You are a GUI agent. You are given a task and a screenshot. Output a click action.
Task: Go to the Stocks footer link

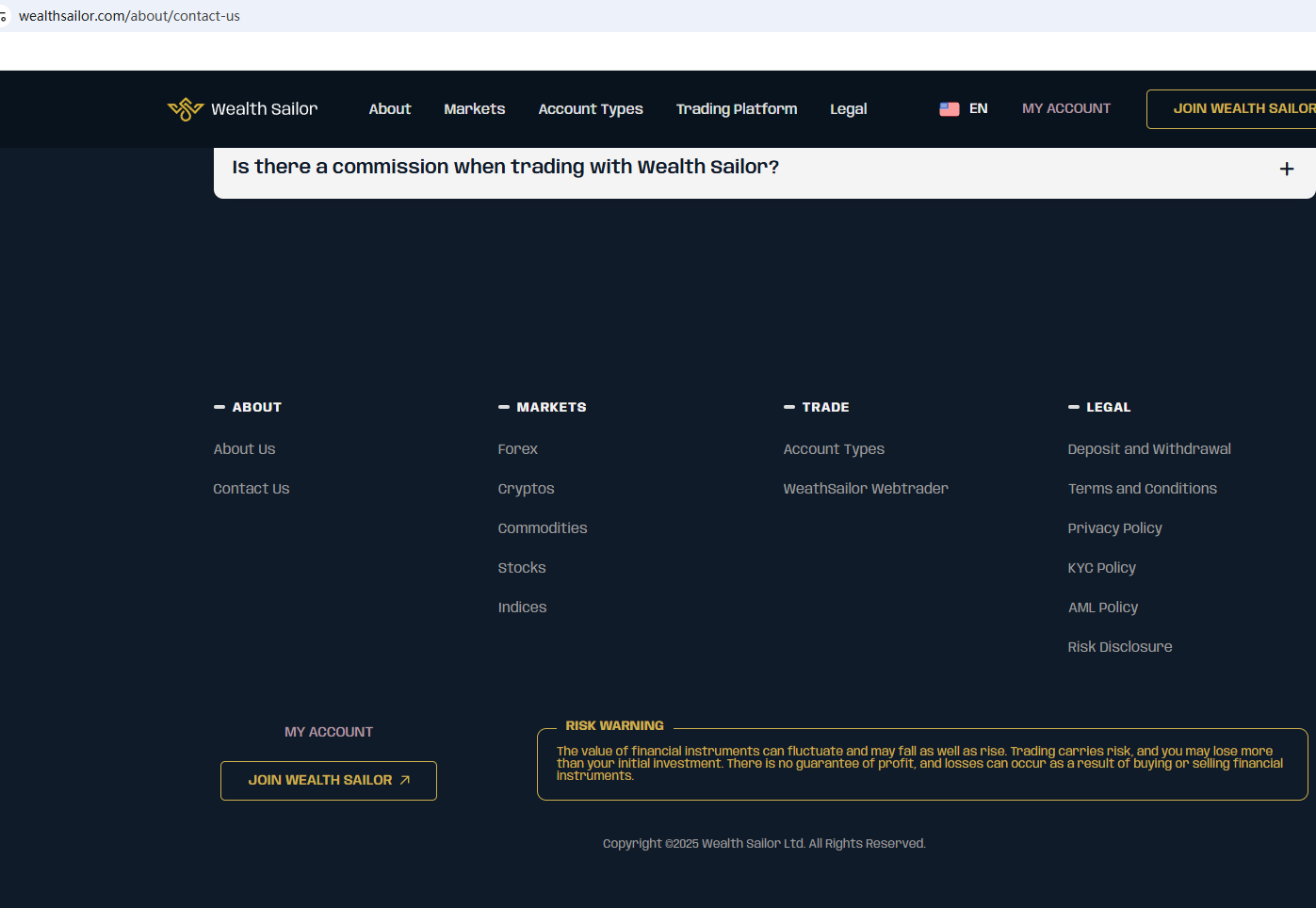[522, 568]
